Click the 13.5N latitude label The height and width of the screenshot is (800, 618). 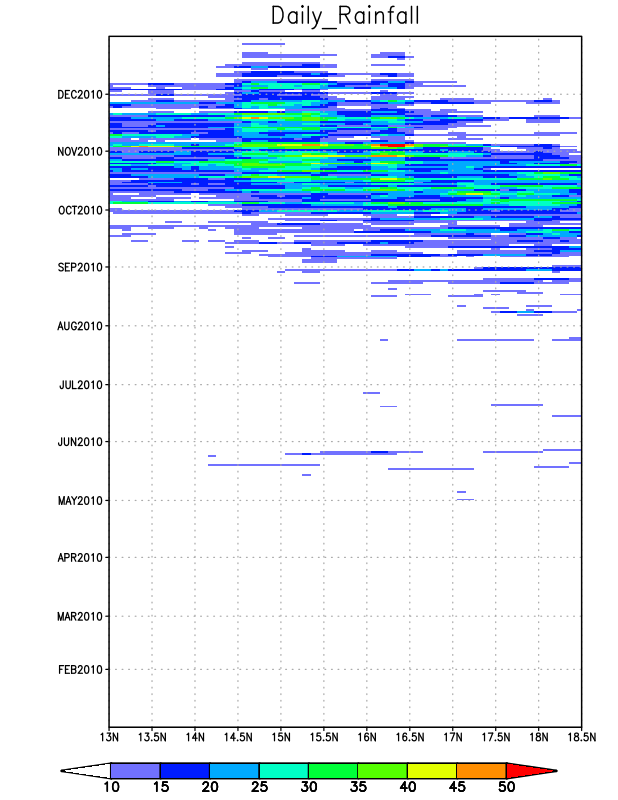152,737
